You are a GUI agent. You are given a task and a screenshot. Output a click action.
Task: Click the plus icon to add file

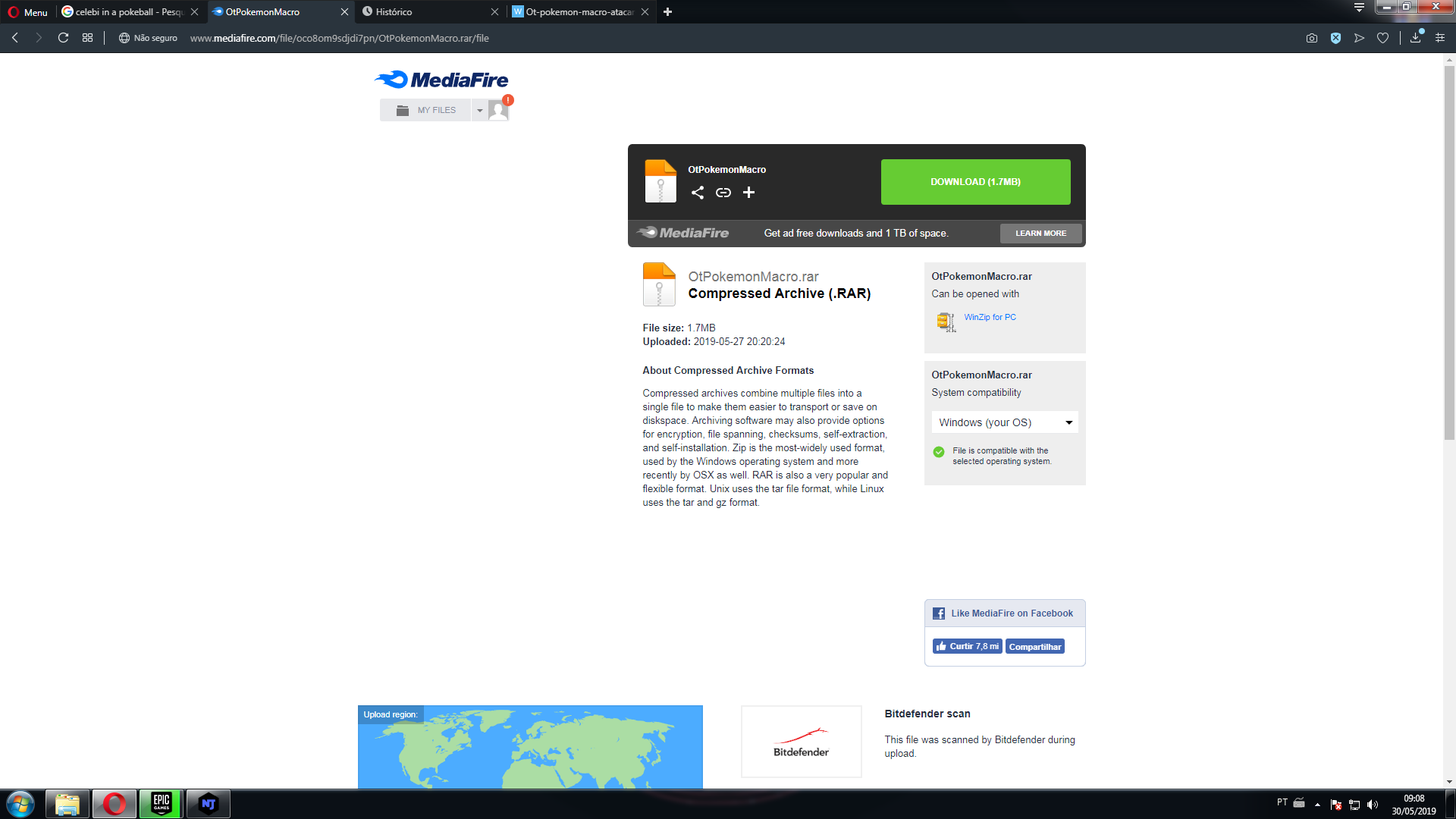748,193
